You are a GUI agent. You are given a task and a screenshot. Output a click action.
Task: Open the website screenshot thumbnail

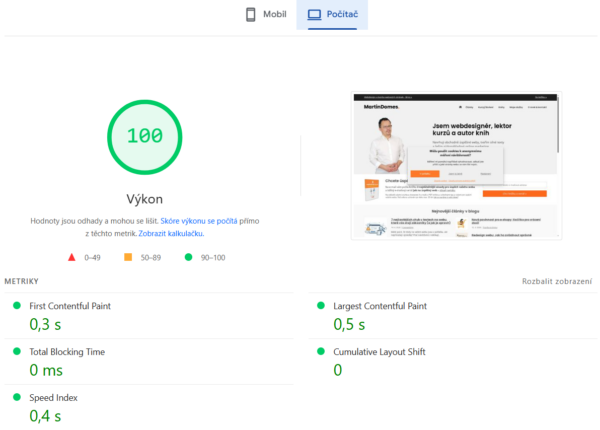click(x=456, y=165)
